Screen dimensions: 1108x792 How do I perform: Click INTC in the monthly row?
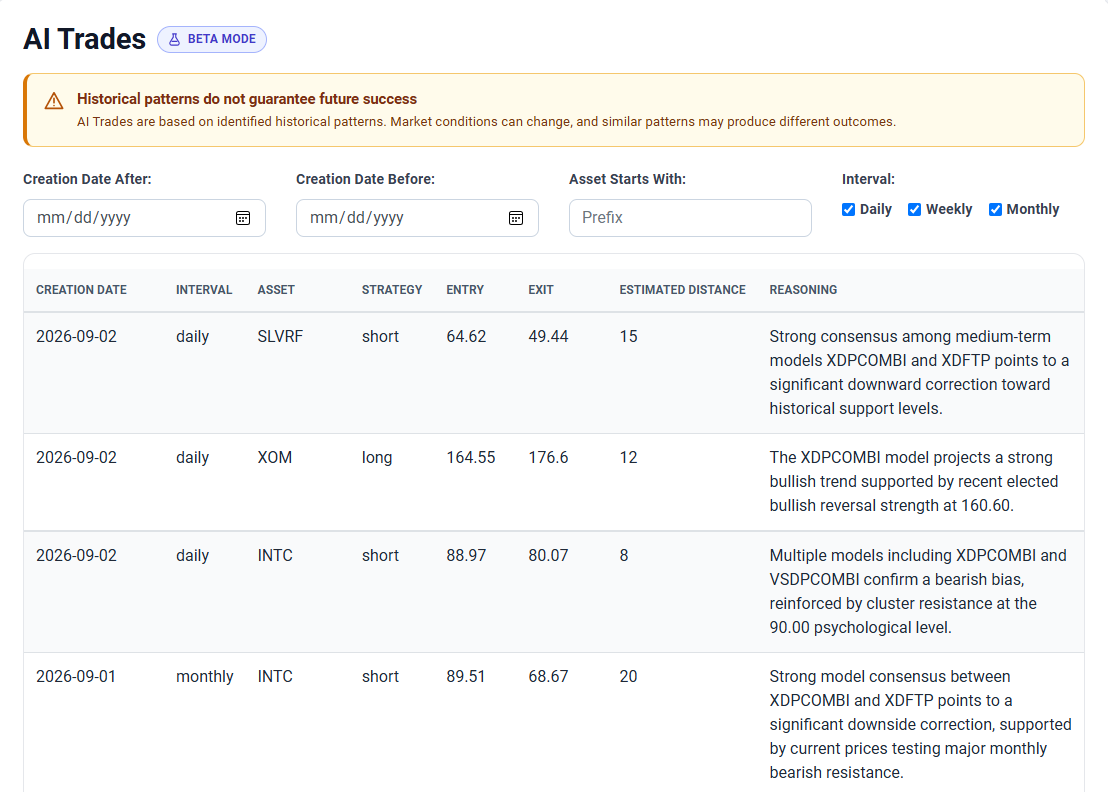(x=275, y=677)
